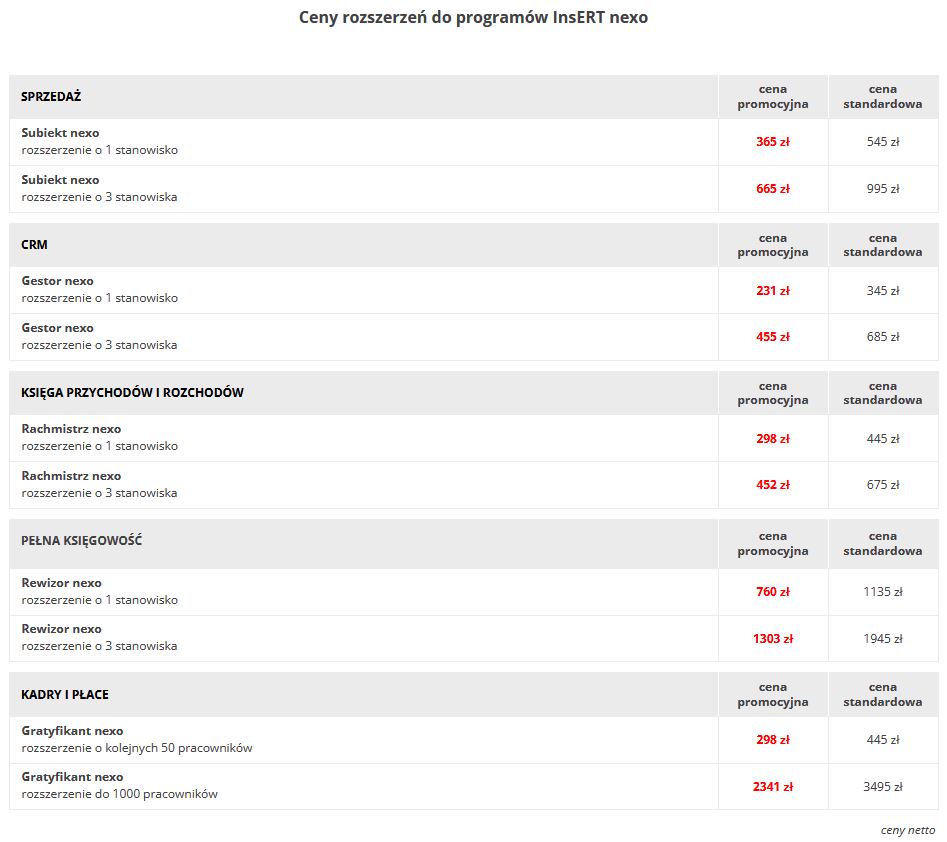This screenshot has width=947, height=842.
Task: Open Gratyfikant nexo 50 pracowników entry
Action: click(x=136, y=739)
